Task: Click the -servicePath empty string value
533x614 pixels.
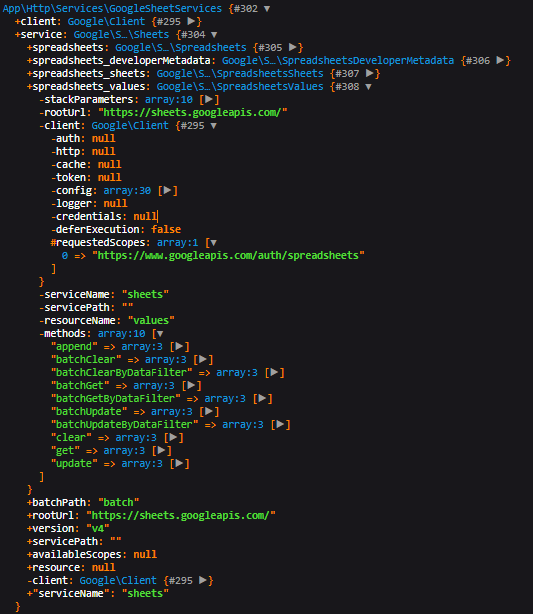Action: point(127,307)
